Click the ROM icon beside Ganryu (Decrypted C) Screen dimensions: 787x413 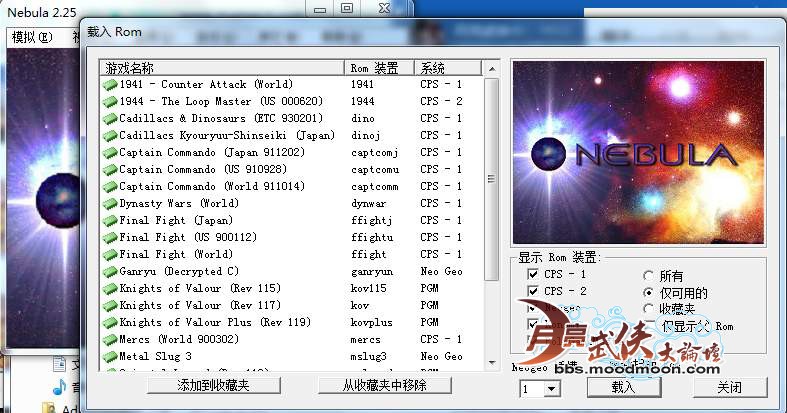tap(110, 271)
